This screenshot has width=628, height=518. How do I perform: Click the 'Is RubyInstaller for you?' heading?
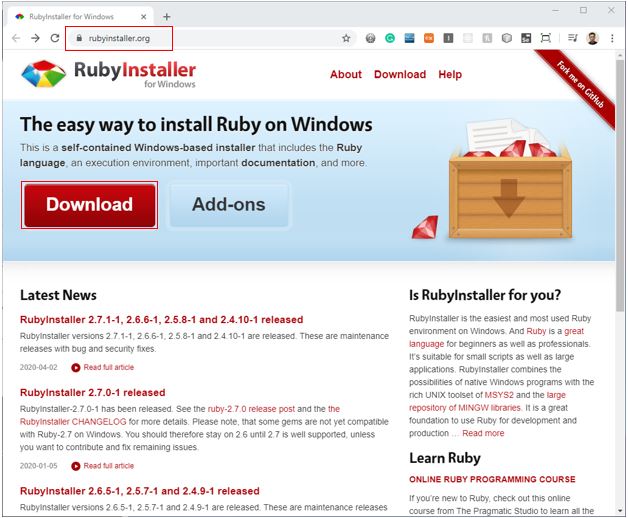[485, 295]
